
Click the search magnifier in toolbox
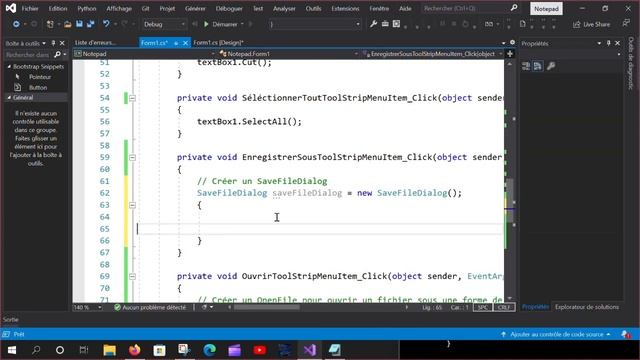[57, 54]
